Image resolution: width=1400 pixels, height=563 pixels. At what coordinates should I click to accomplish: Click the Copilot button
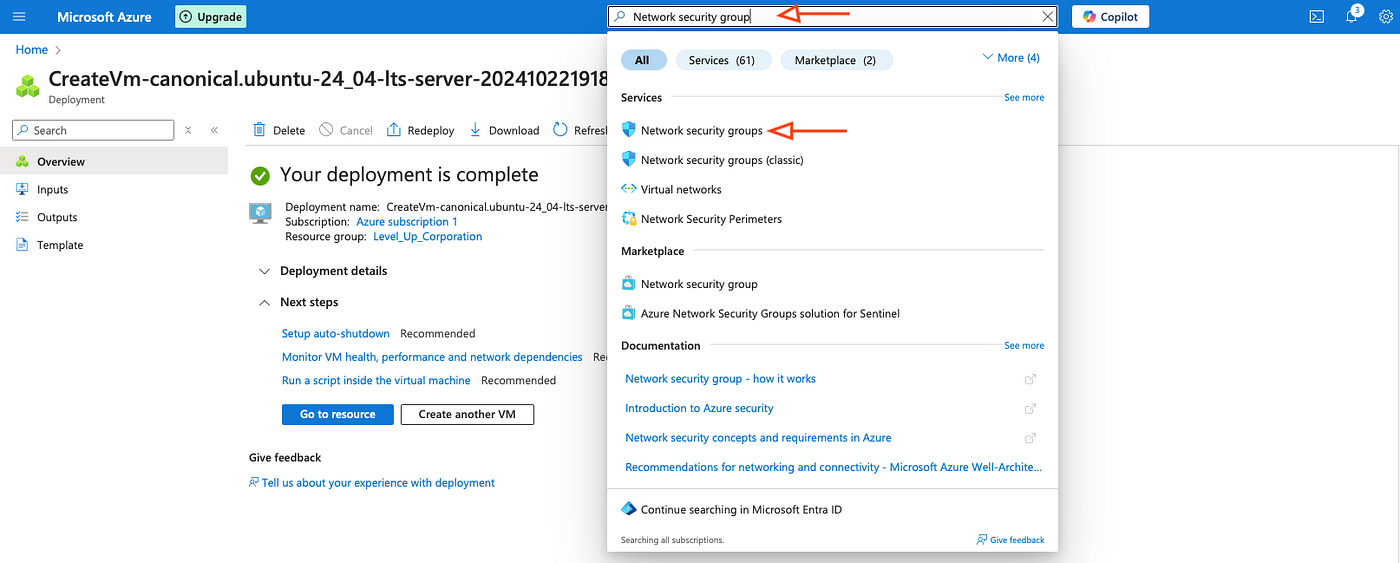(x=1111, y=17)
